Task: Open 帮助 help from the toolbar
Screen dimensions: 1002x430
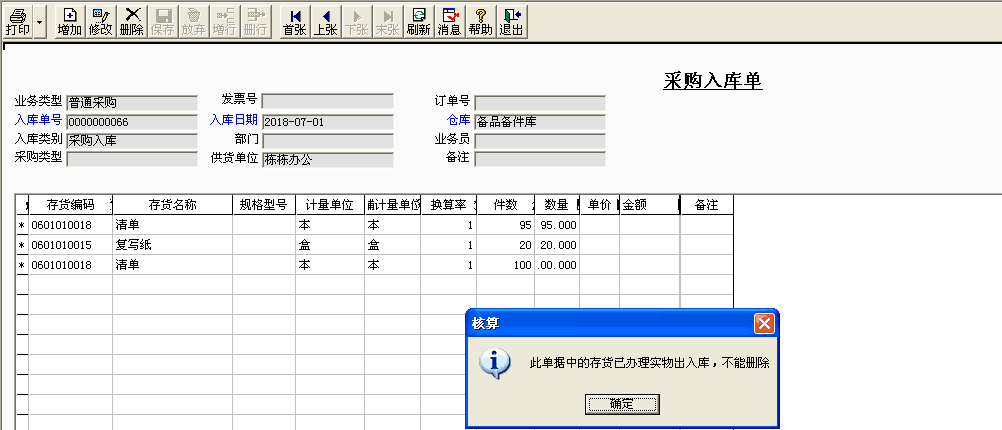Action: point(481,22)
